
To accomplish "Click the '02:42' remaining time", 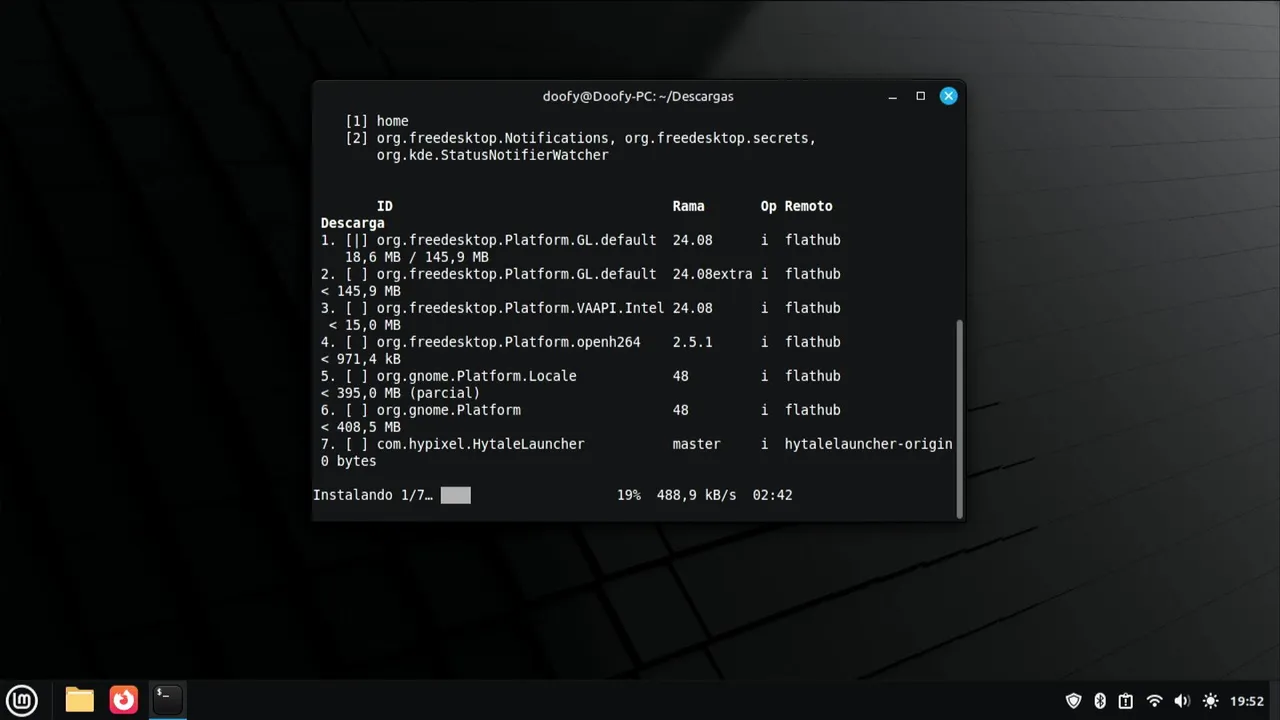I will [x=772, y=495].
